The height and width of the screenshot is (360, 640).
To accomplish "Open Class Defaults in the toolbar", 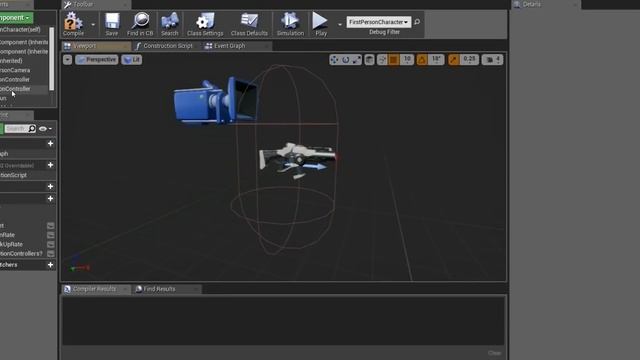I will [249, 24].
